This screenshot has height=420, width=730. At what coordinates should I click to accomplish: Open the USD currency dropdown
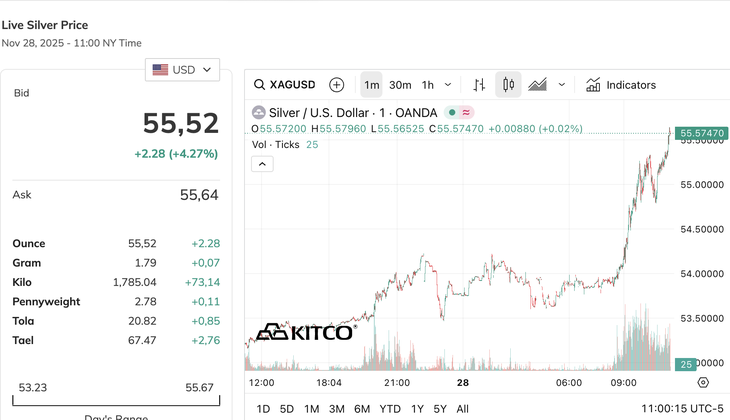tap(183, 69)
